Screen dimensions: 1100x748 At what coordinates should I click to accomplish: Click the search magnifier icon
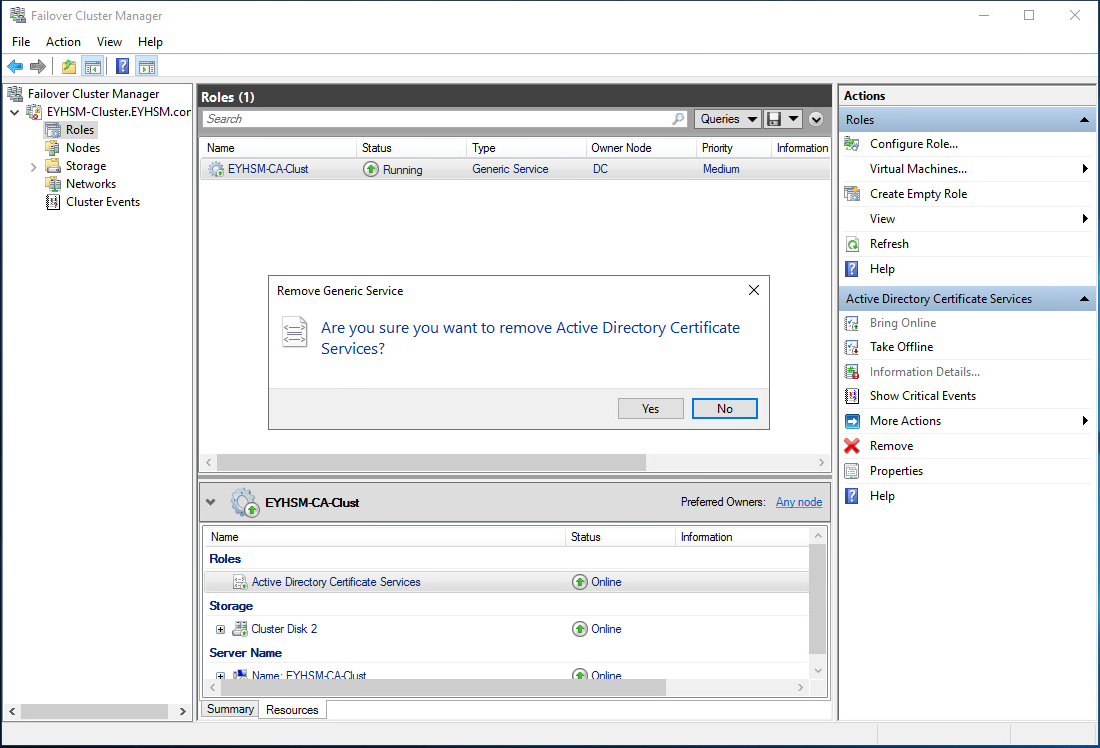coord(678,119)
